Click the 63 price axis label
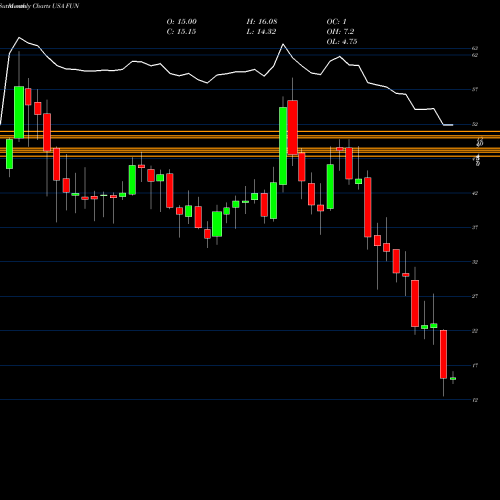The width and height of the screenshot is (500, 500). tap(475, 48)
